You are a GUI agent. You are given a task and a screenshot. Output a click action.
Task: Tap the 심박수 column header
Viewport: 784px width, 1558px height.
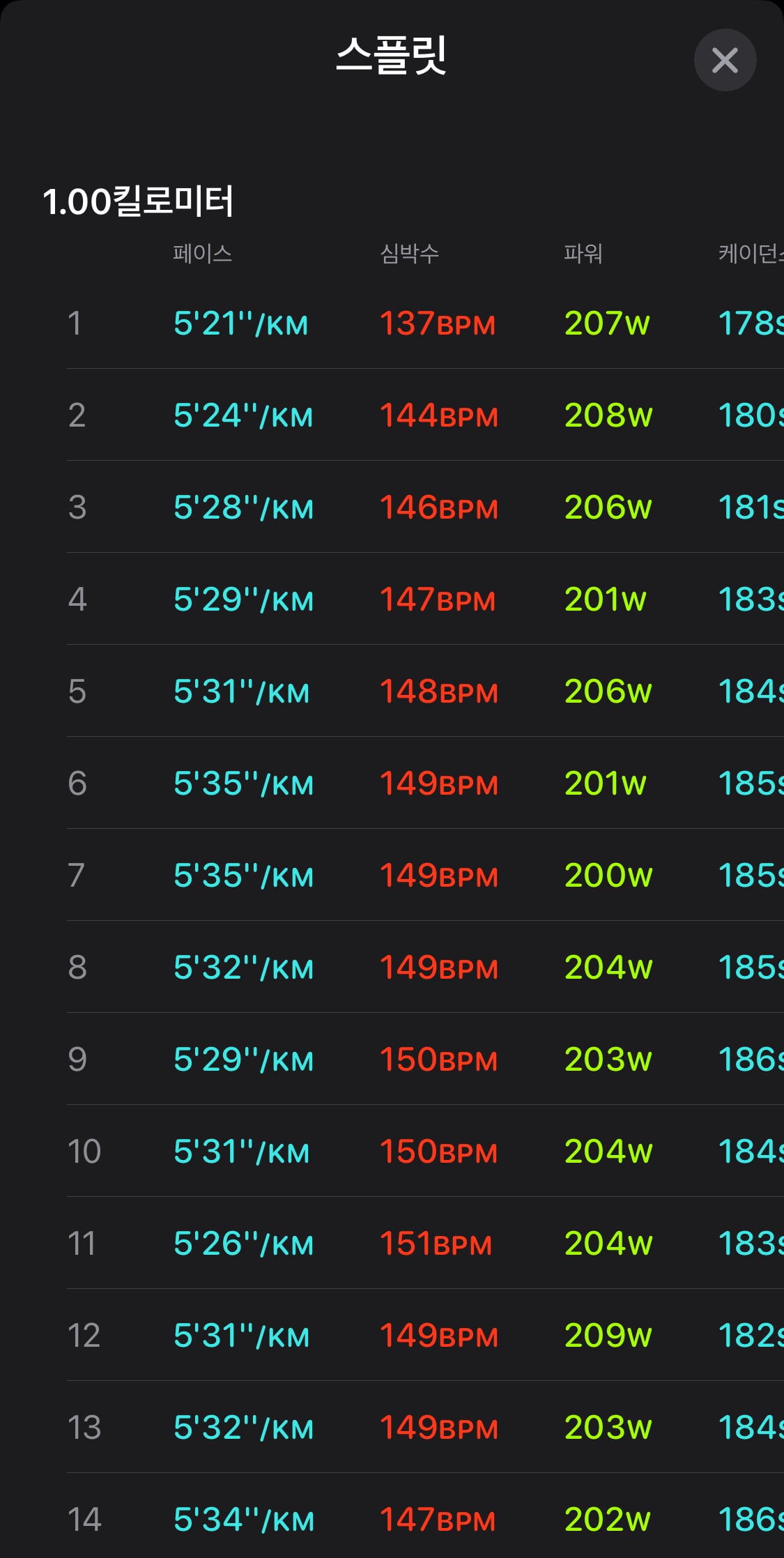[x=410, y=253]
